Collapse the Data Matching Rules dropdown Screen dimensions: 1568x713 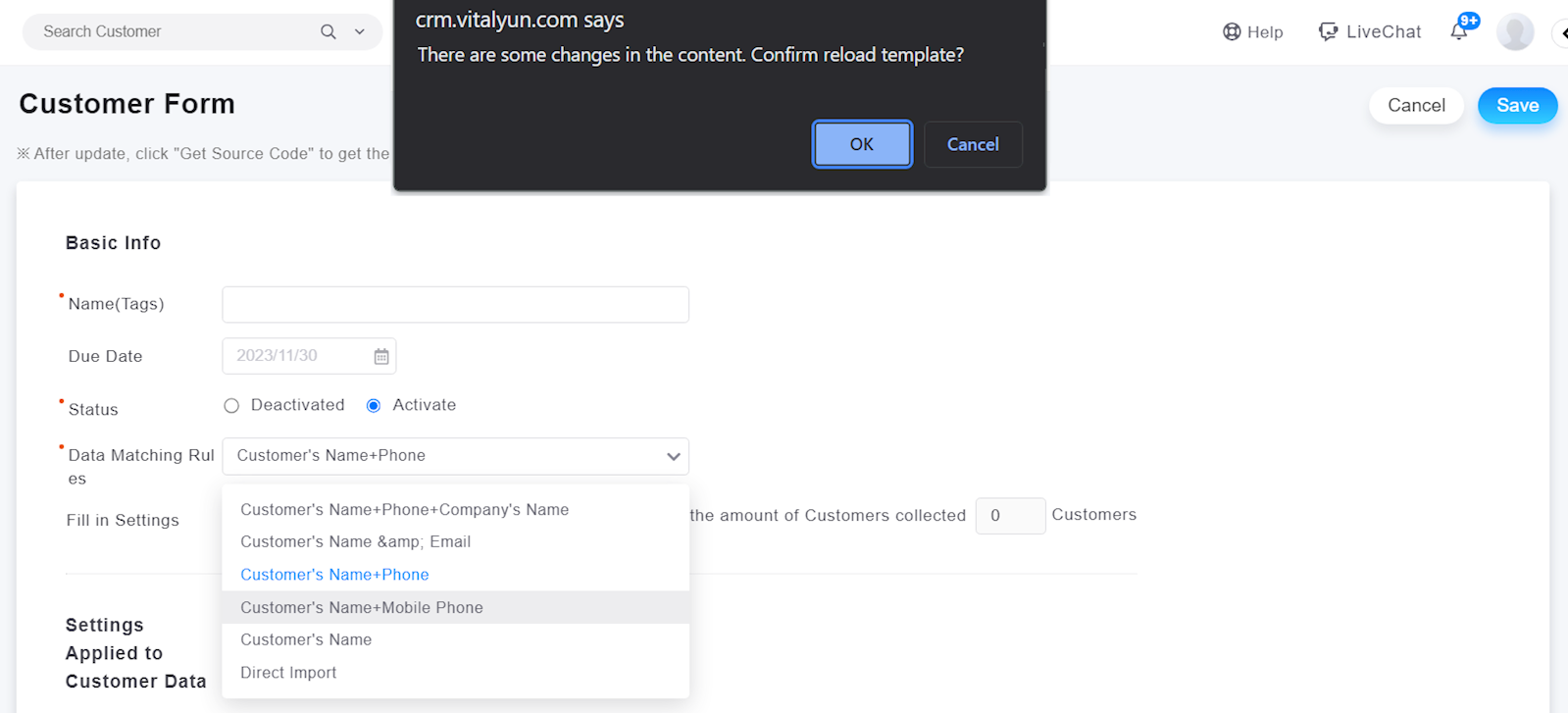(x=673, y=456)
